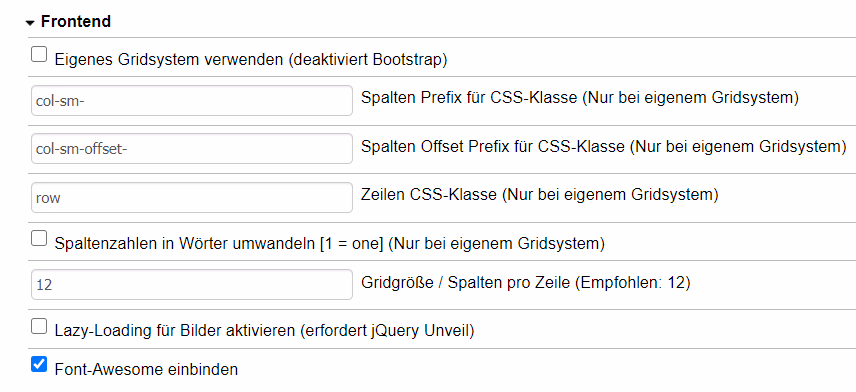Enable the Eigenes Gridsystem verwenden checkbox
Image resolution: width=856 pixels, height=392 pixels.
pyautogui.click(x=39, y=54)
